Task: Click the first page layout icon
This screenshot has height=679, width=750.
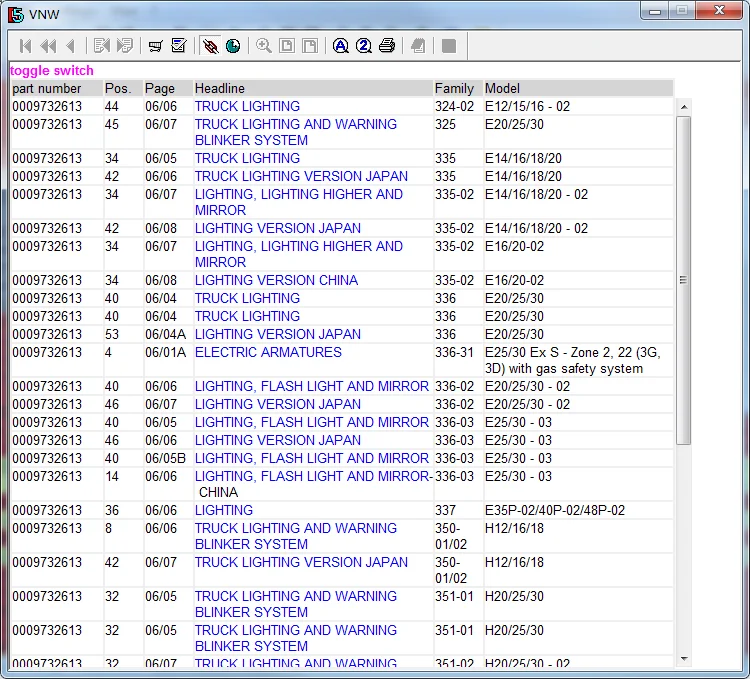Action: tap(287, 46)
